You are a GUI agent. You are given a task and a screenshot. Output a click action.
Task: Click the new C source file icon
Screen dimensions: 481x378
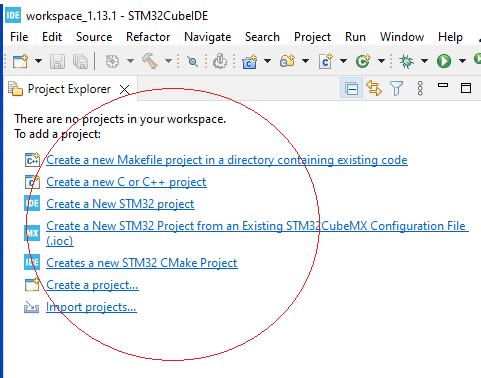(325, 61)
